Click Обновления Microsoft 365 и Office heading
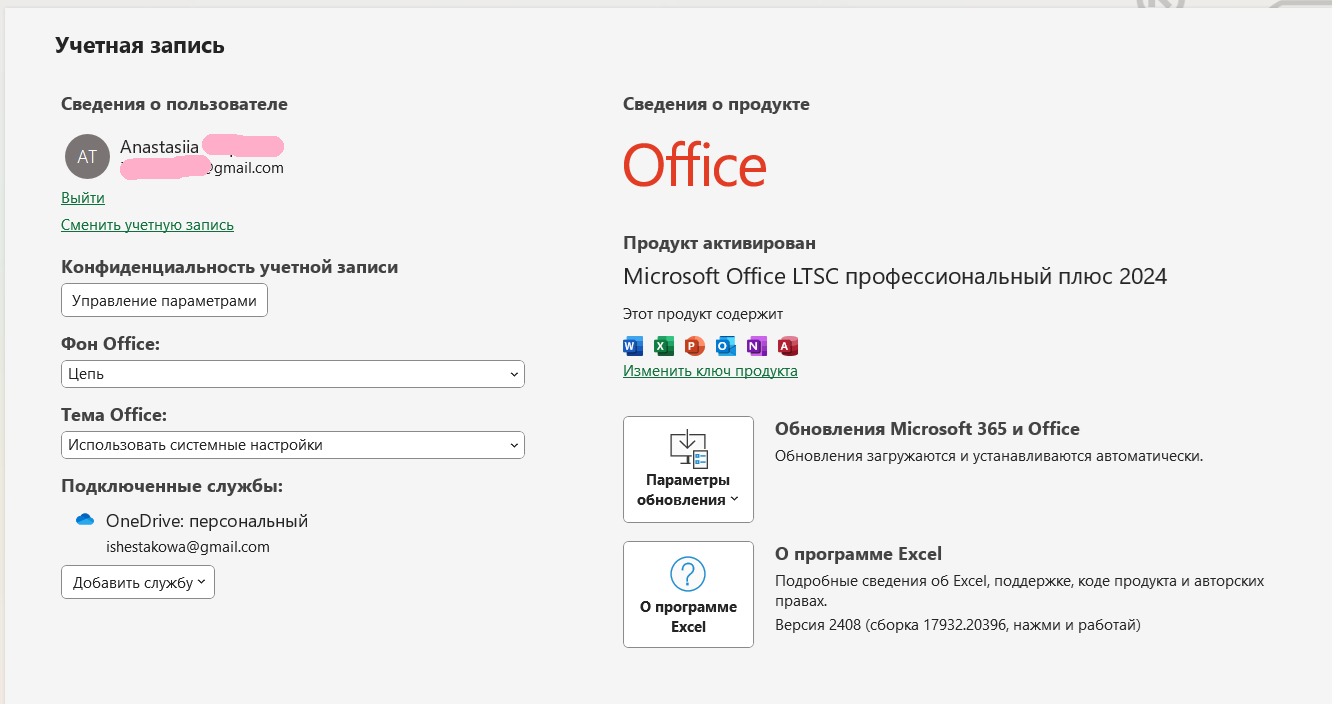 (927, 429)
